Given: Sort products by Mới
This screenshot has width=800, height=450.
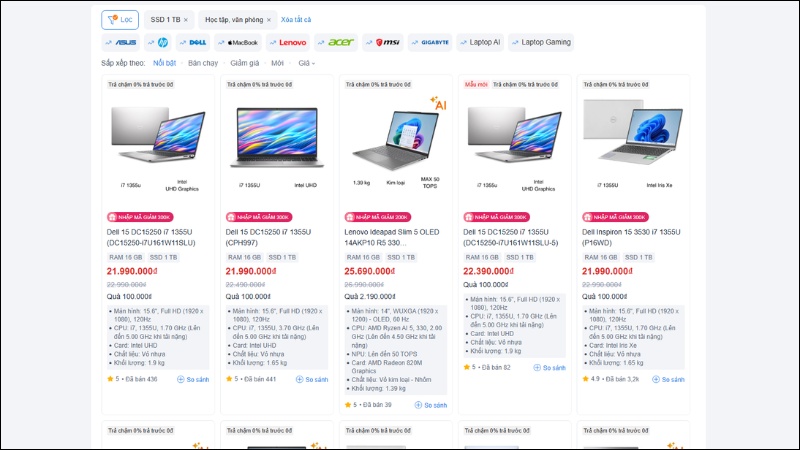Looking at the screenshot, I should (277, 63).
